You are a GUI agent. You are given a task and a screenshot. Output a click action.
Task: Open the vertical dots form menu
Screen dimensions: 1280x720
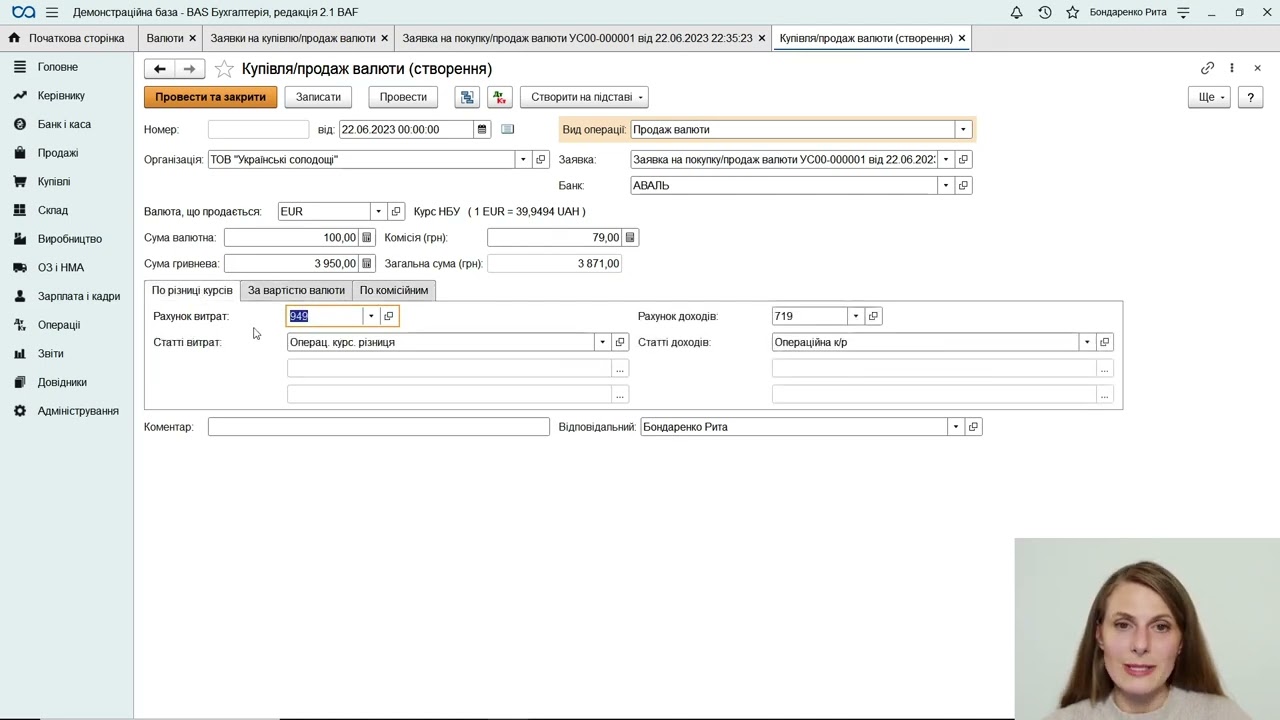1232,68
